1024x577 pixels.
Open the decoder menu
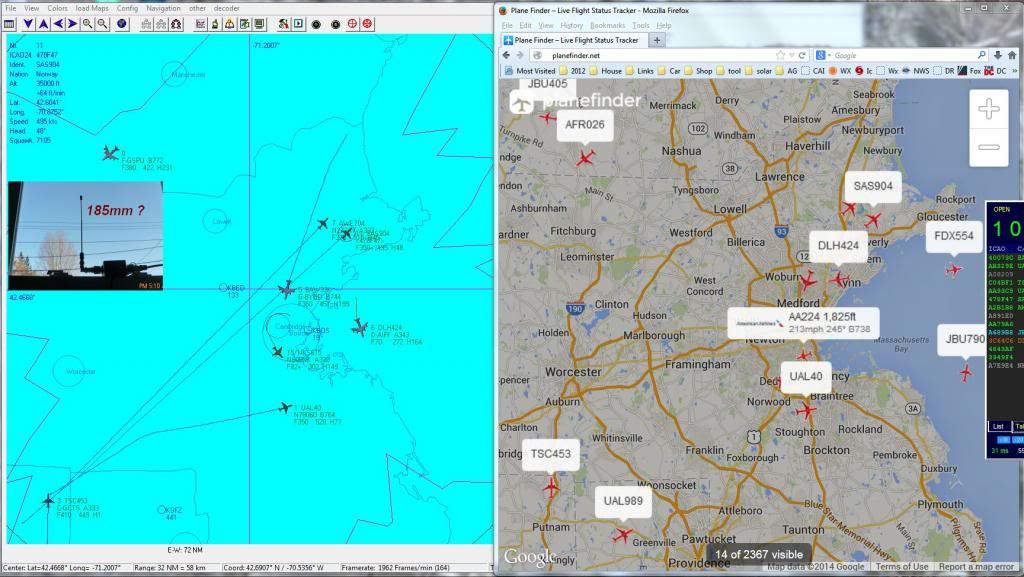tap(227, 8)
